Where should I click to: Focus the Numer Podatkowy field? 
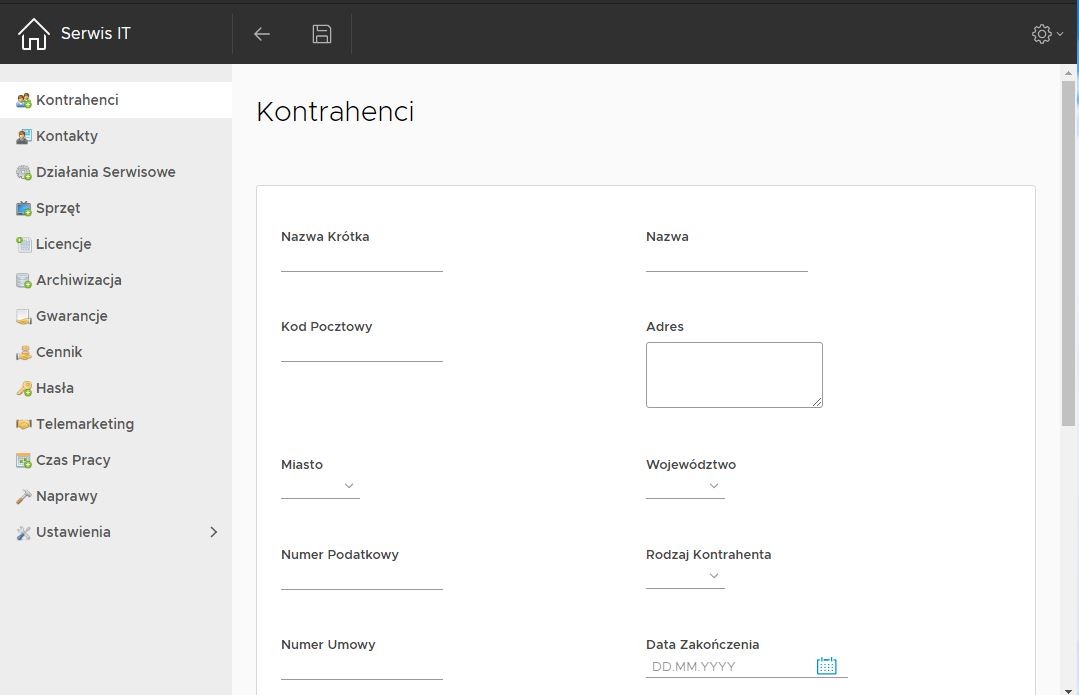(x=361, y=578)
